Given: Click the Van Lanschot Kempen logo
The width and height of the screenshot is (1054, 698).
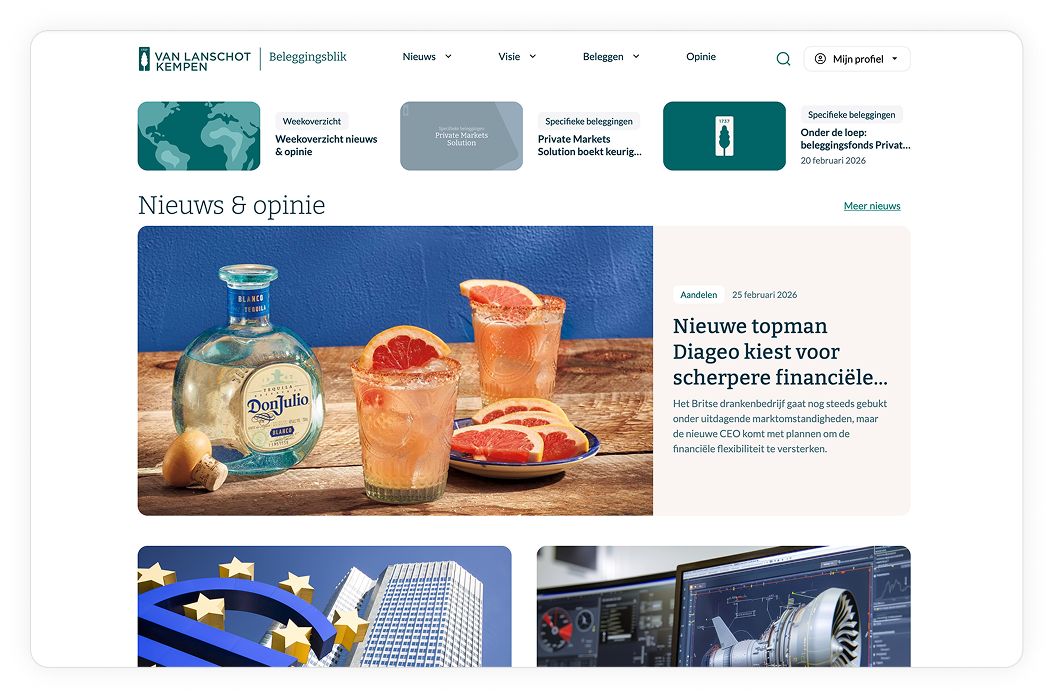Looking at the screenshot, I should coord(195,59).
